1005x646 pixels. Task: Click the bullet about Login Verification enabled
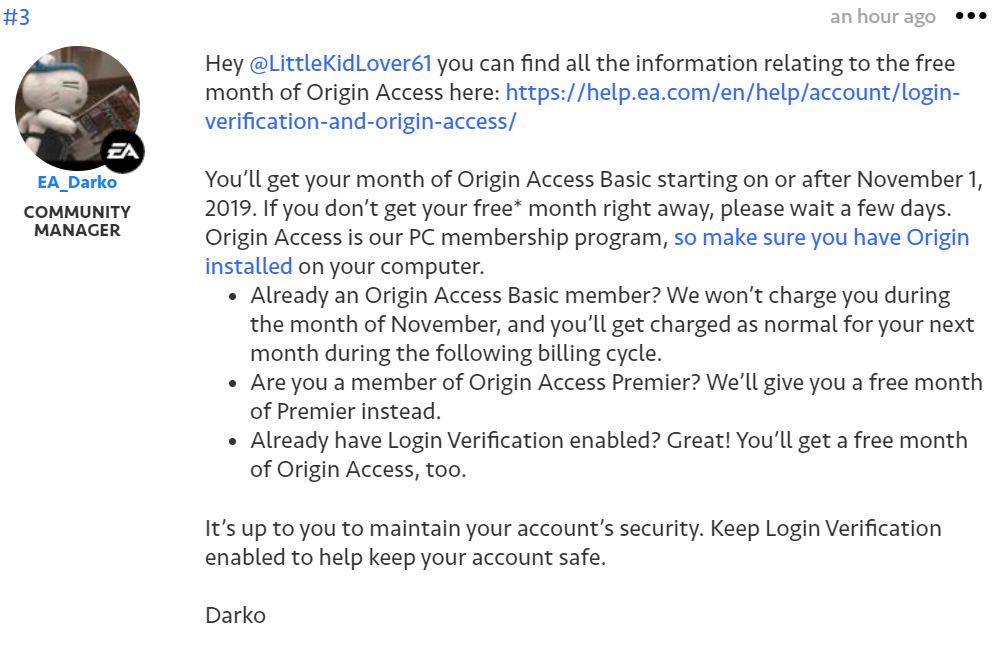pyautogui.click(x=609, y=455)
